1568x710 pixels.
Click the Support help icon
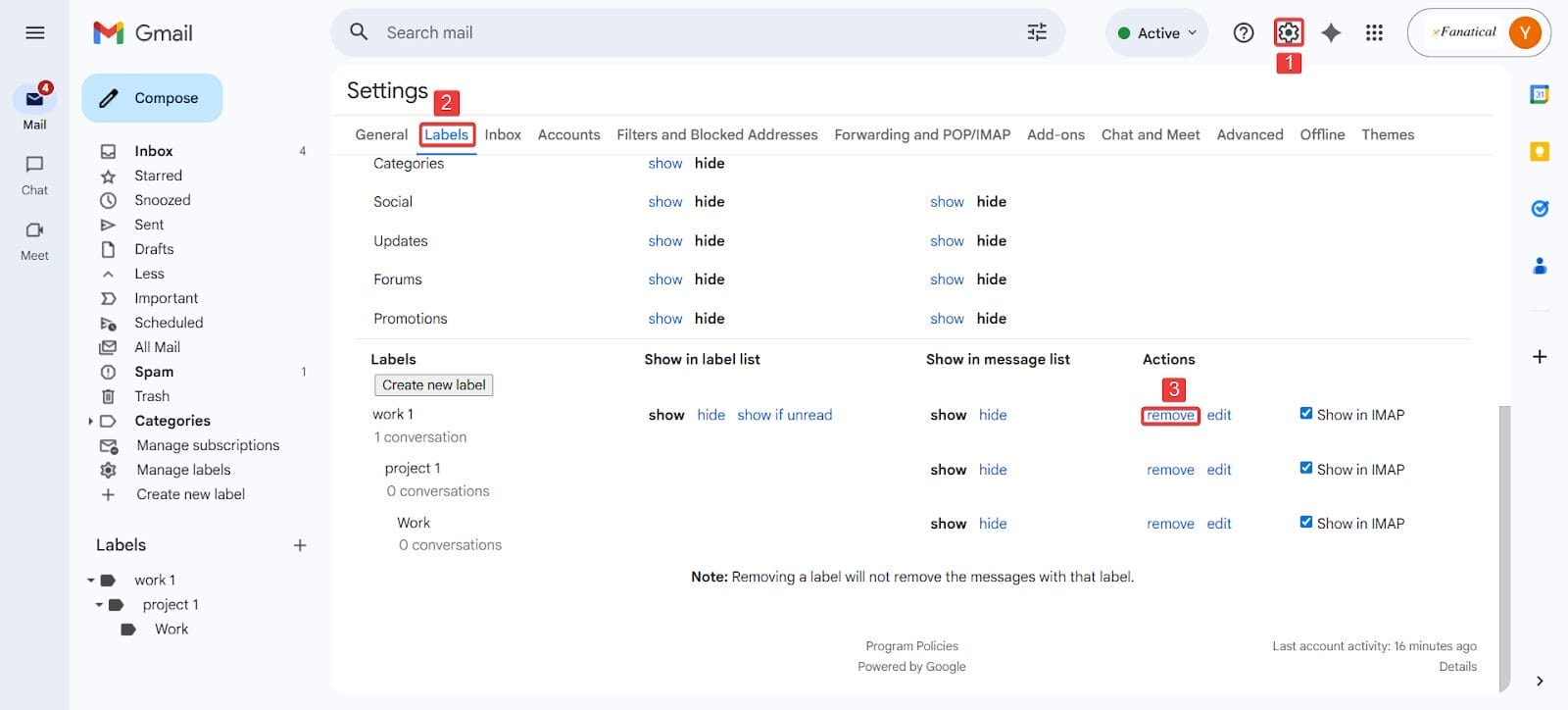click(x=1244, y=32)
